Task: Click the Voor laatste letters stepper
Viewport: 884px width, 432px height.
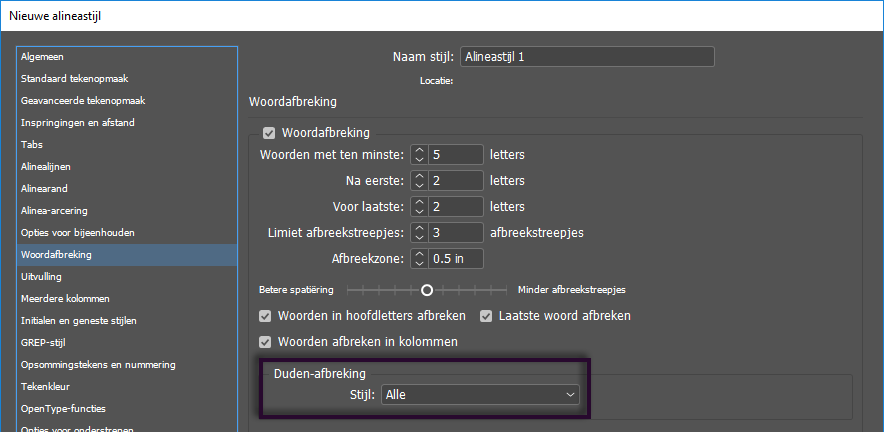Action: click(419, 207)
